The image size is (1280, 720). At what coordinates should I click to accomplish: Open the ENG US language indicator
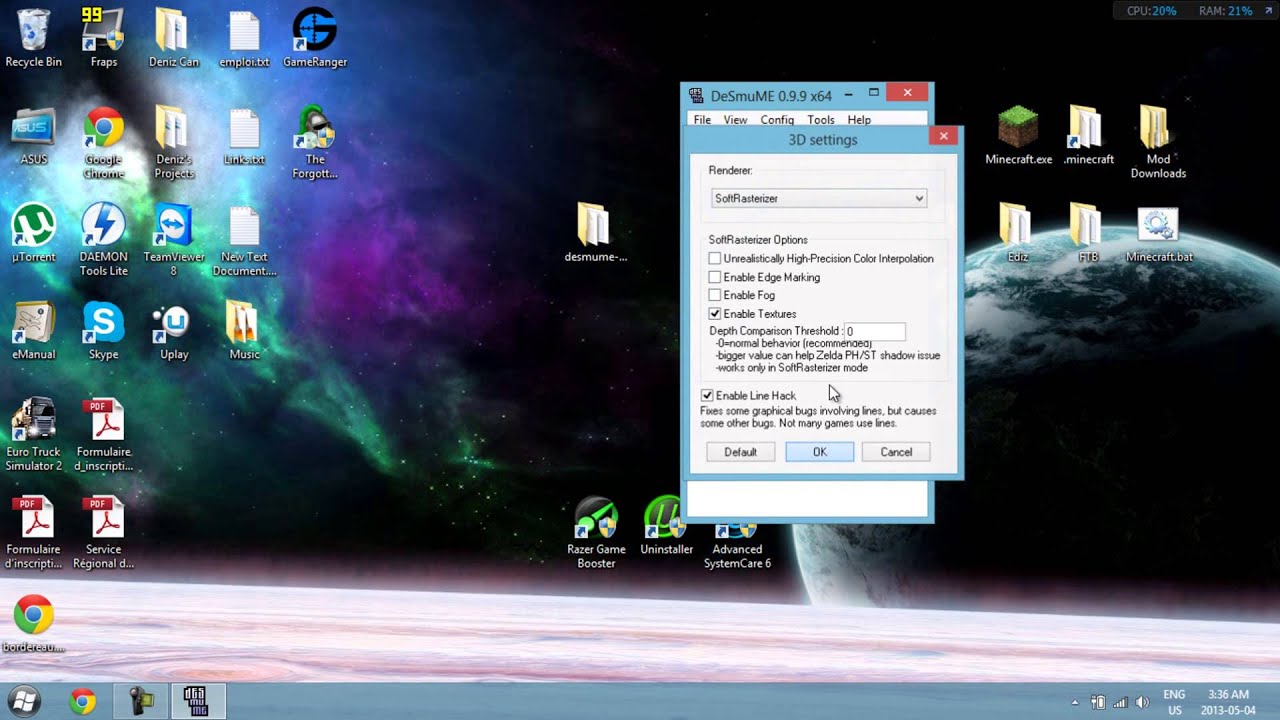[1175, 701]
